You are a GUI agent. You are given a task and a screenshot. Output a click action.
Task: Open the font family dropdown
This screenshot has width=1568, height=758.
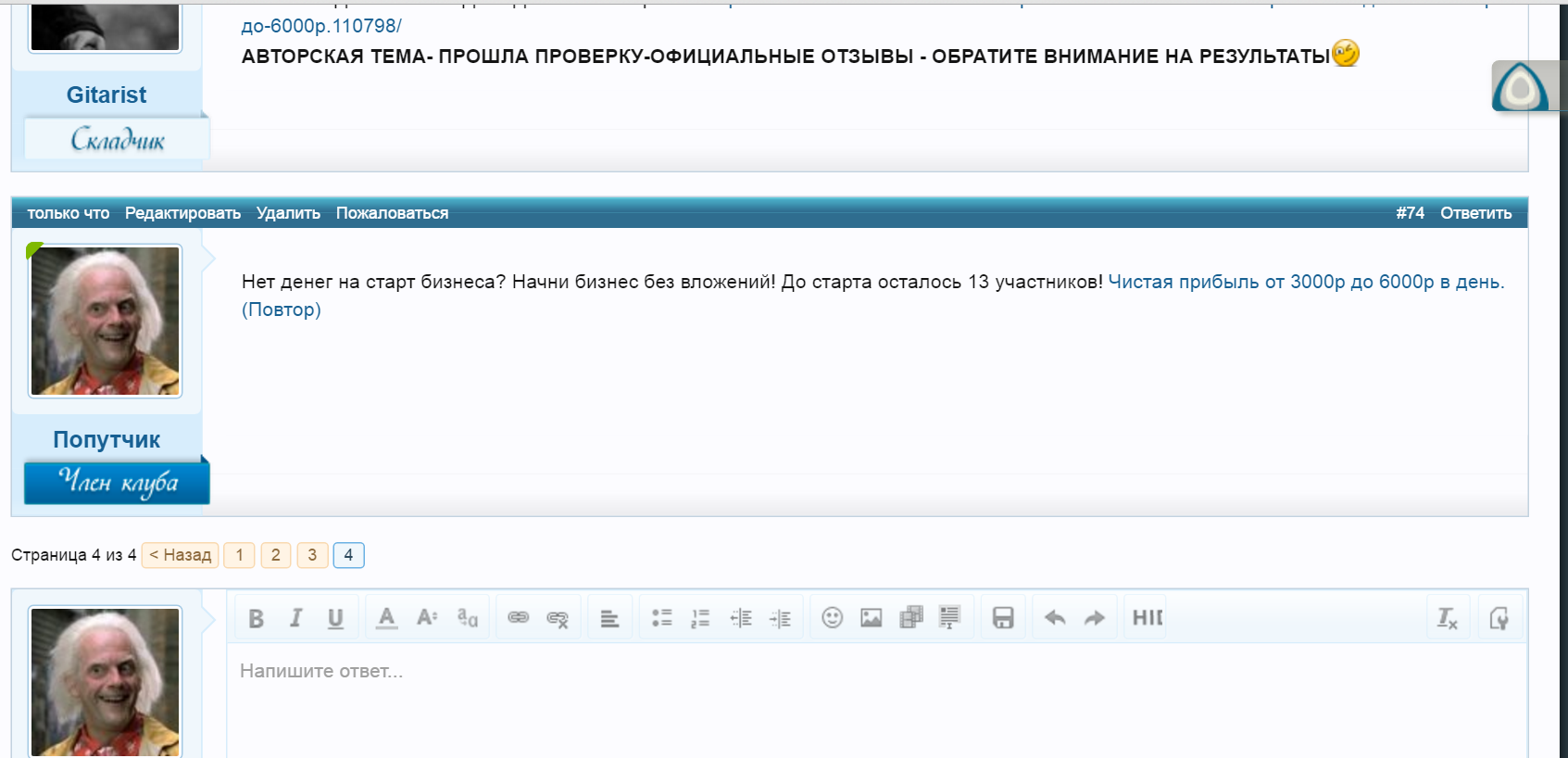click(468, 618)
